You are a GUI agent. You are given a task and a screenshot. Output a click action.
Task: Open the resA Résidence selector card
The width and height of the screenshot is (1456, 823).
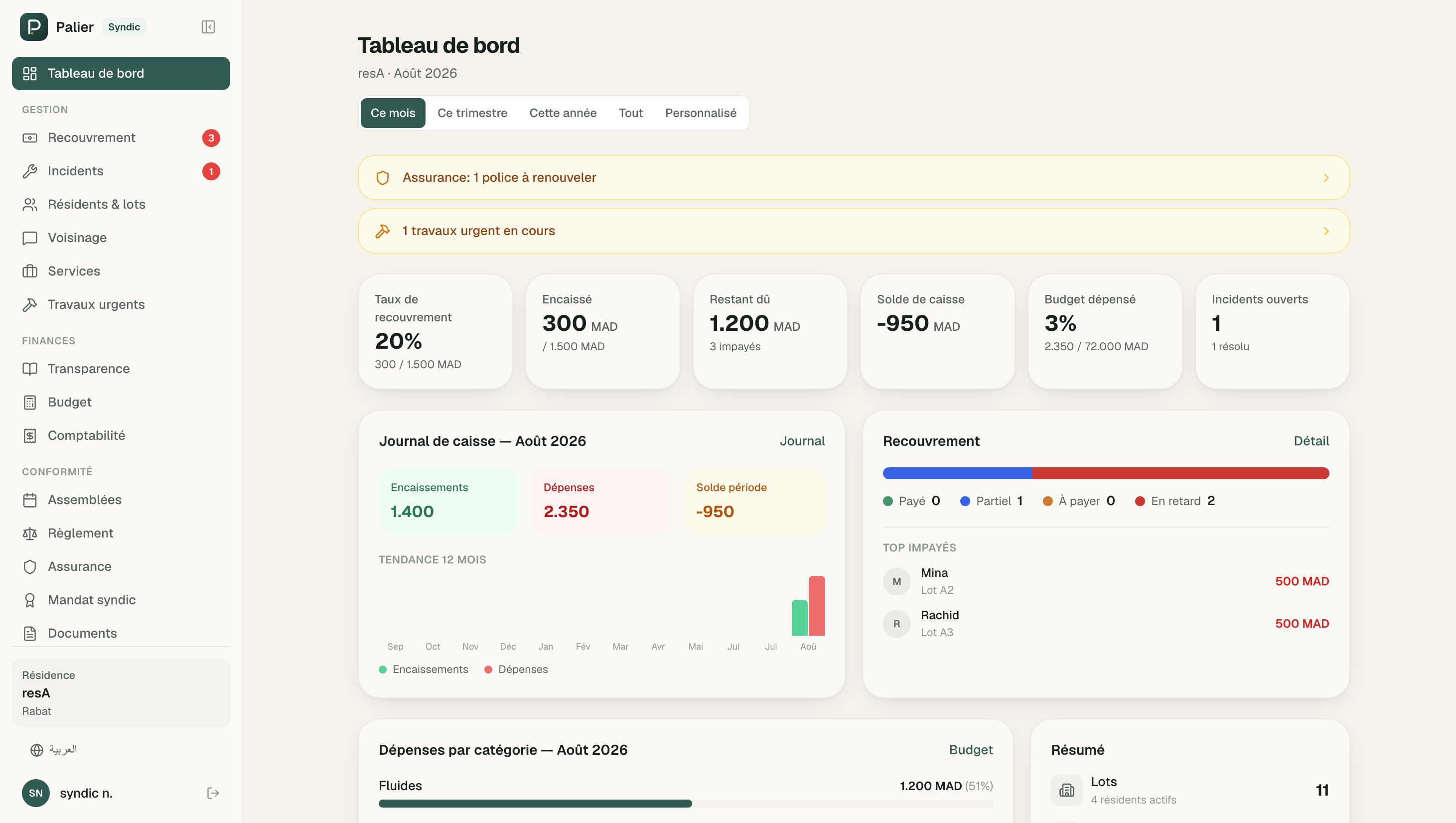pyautogui.click(x=121, y=693)
